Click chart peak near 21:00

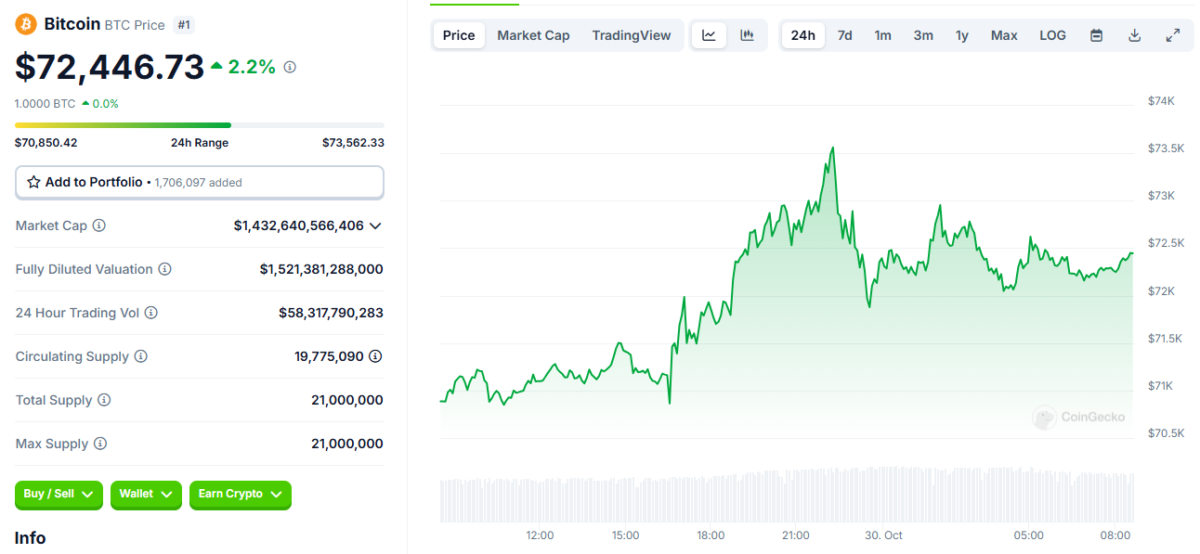(832, 149)
